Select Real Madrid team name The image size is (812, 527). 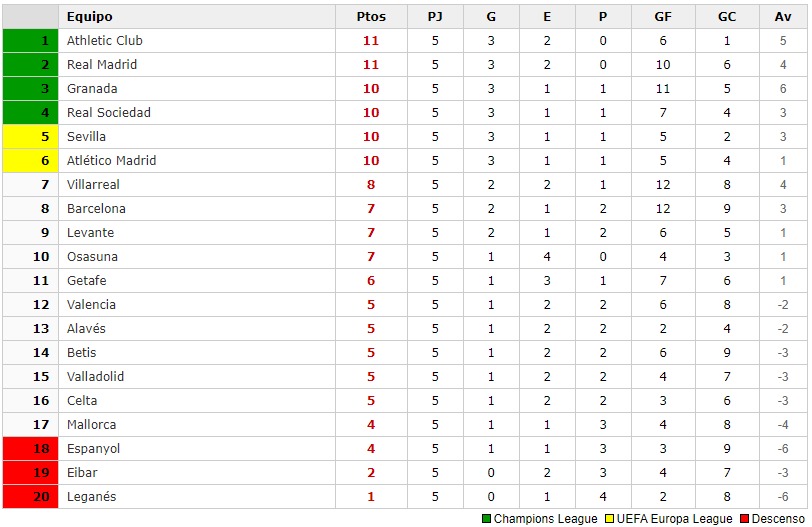point(102,65)
